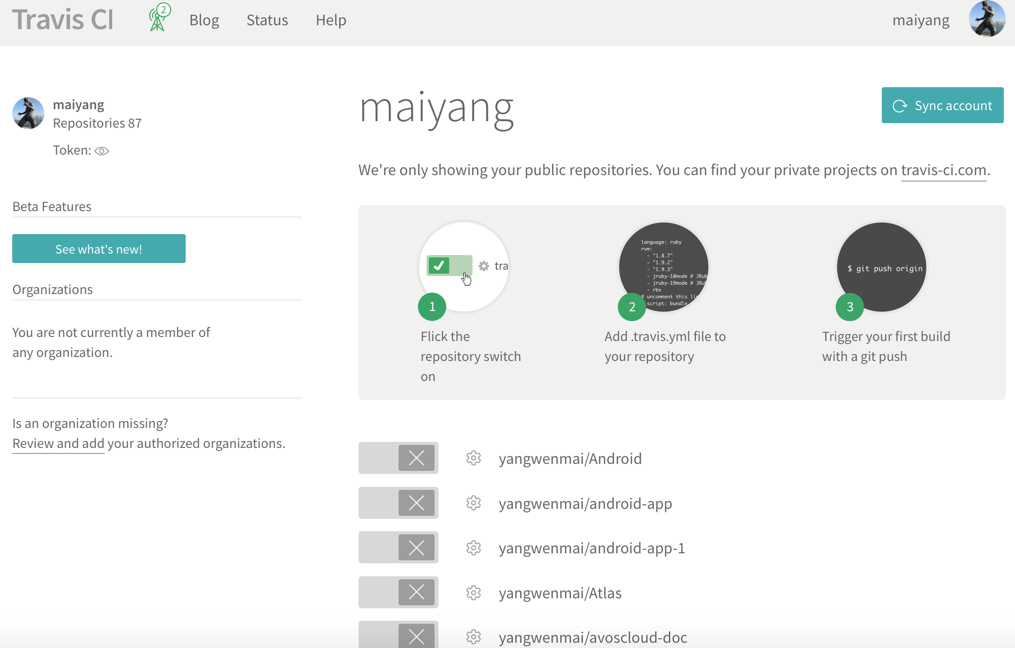
Task: Reveal the token with the eye icon
Action: pos(102,151)
